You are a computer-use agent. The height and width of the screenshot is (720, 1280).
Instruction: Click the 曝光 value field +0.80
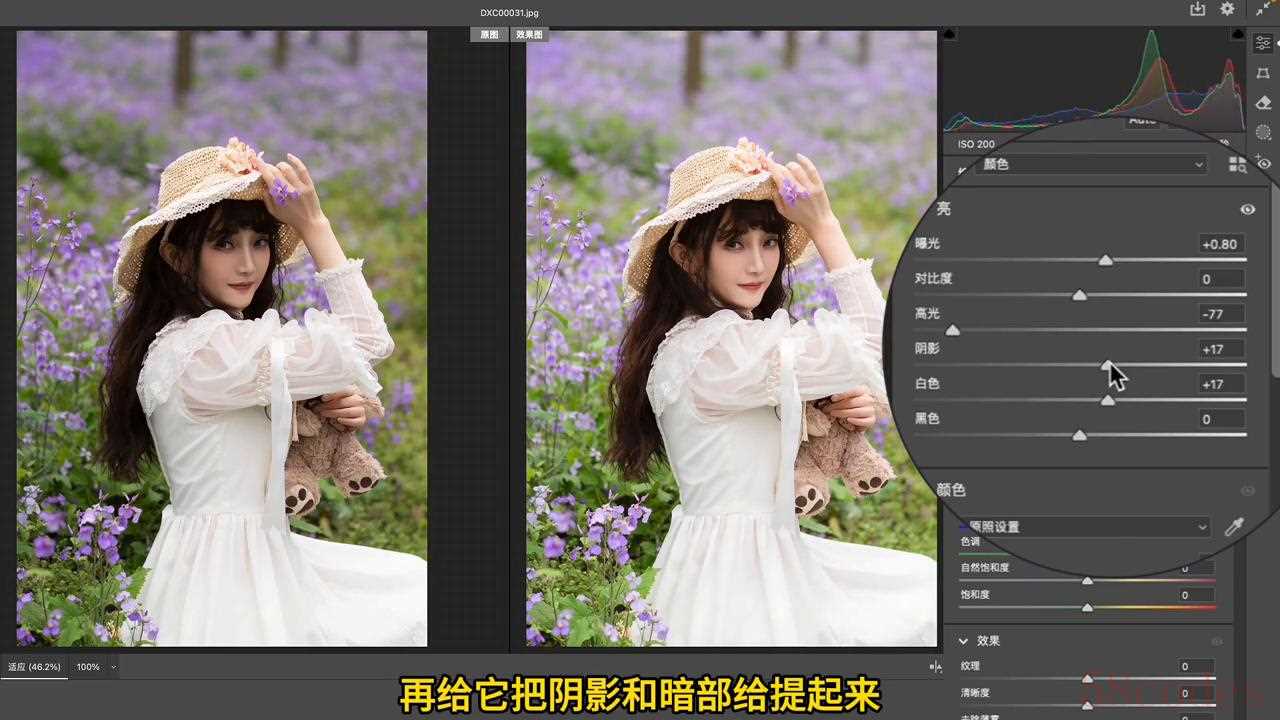coord(1221,244)
